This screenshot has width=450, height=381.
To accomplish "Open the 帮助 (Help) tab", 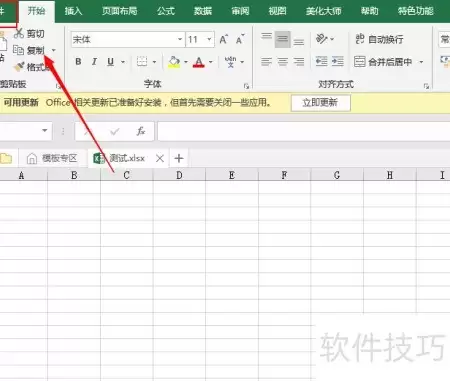I will 370,11.
